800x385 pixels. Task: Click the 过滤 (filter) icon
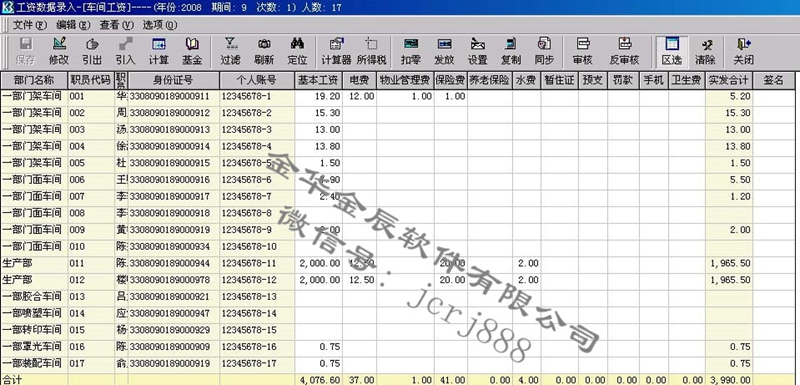point(231,52)
